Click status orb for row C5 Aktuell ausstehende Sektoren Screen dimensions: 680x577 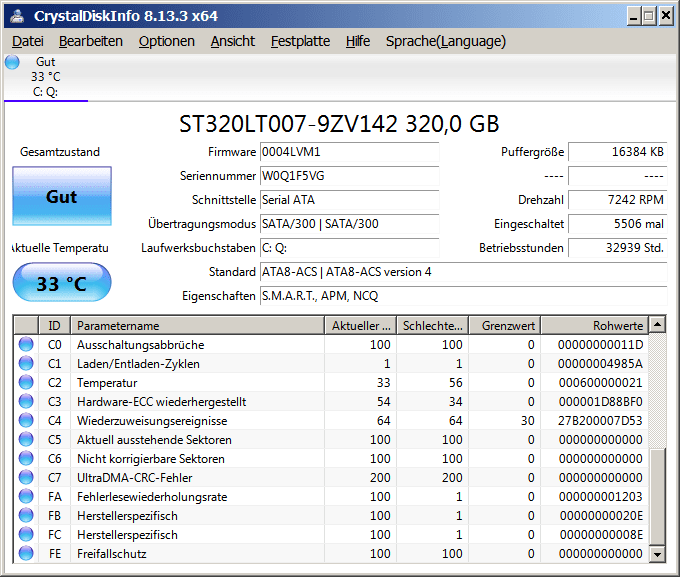pyautogui.click(x=26, y=439)
